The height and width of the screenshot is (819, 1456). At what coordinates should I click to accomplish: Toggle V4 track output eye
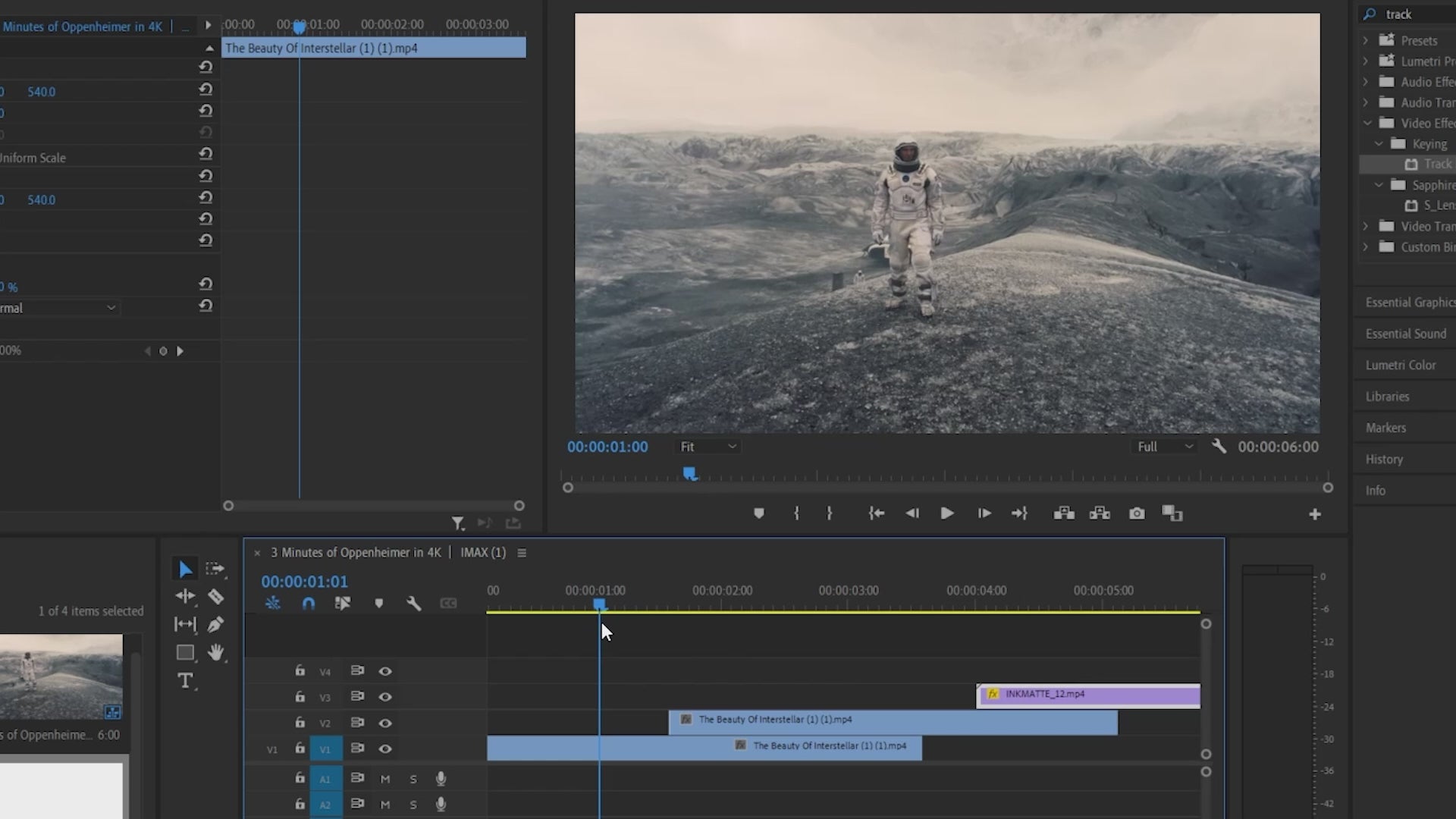385,671
